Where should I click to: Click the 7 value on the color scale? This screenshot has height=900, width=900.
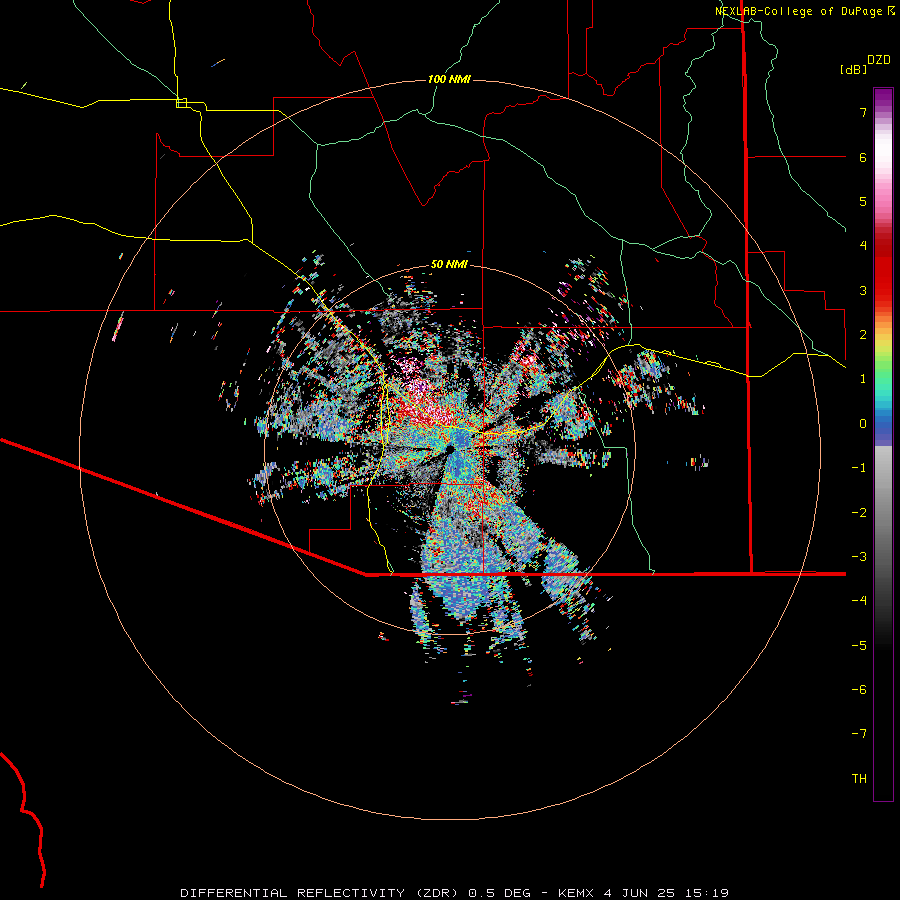(x=863, y=112)
